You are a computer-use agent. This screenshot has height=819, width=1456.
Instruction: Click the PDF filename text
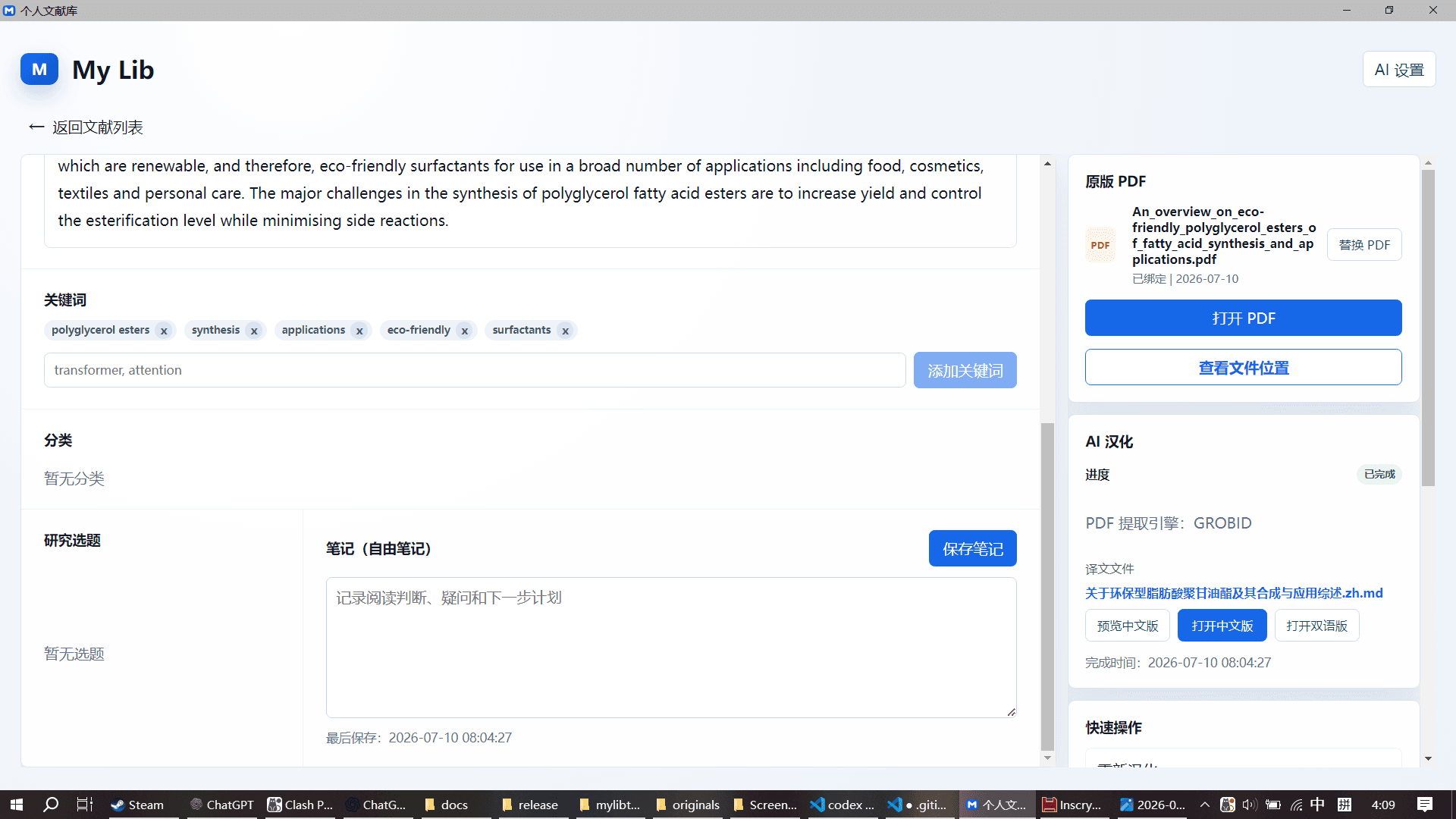click(1224, 235)
